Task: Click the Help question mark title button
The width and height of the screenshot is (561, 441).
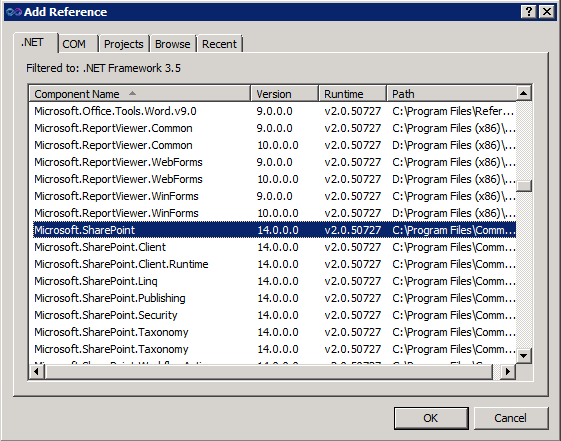Action: (x=528, y=12)
